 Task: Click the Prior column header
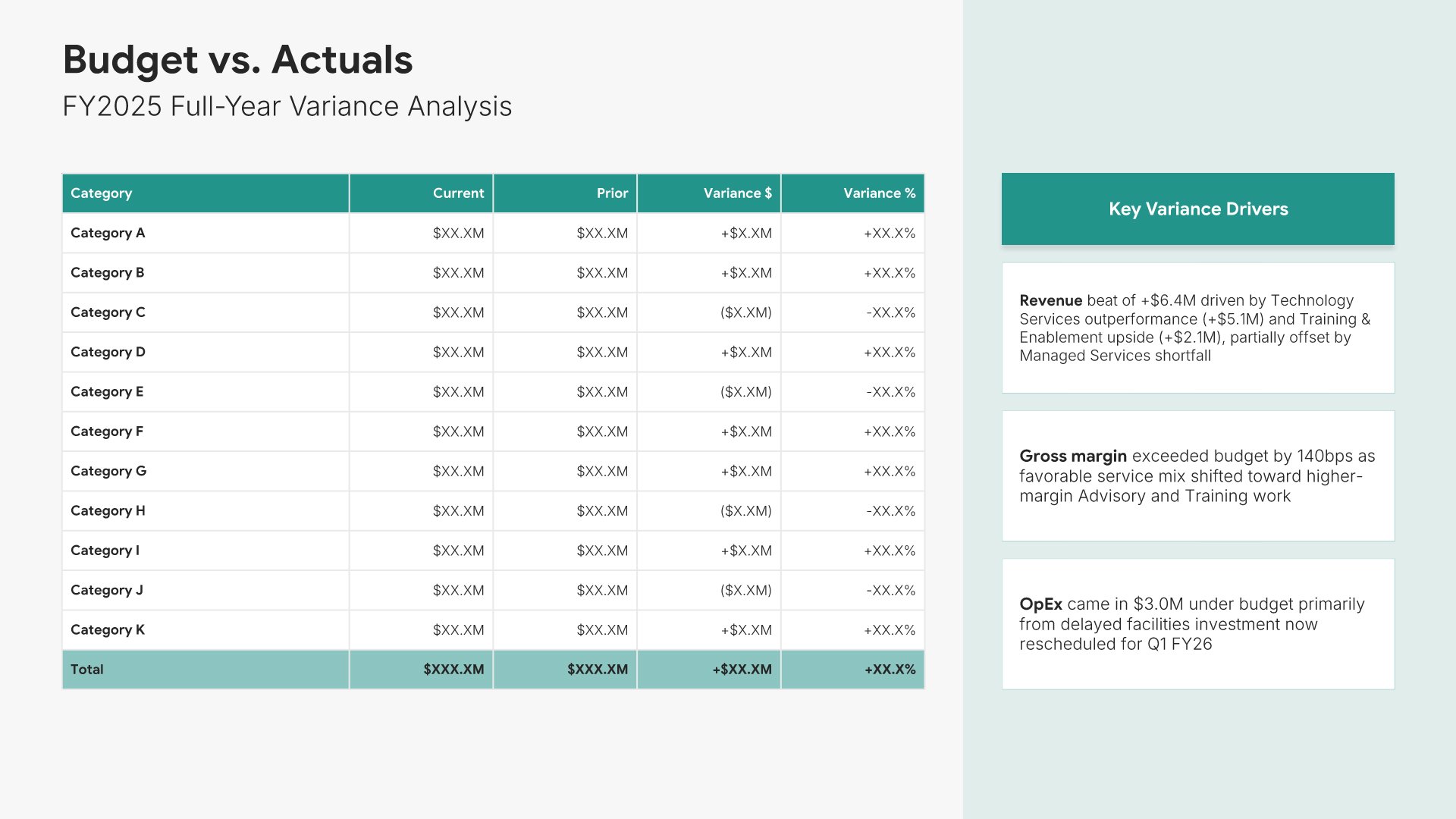(611, 193)
